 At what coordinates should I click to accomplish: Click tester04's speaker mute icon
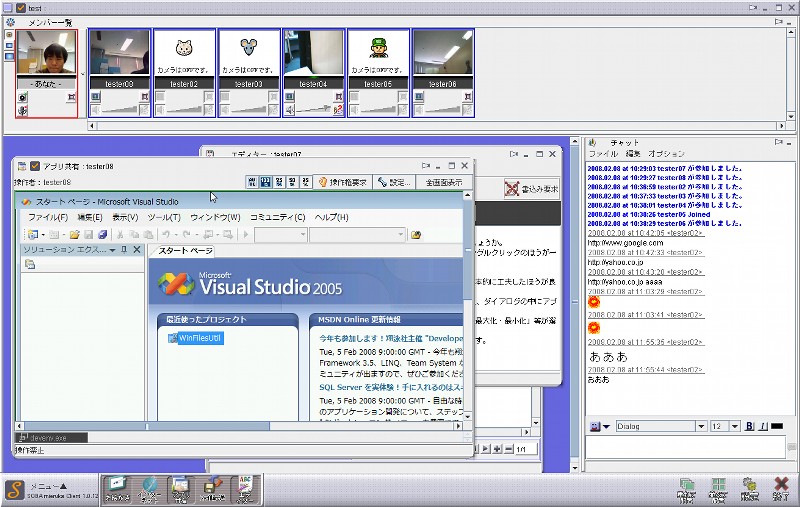[x=290, y=110]
